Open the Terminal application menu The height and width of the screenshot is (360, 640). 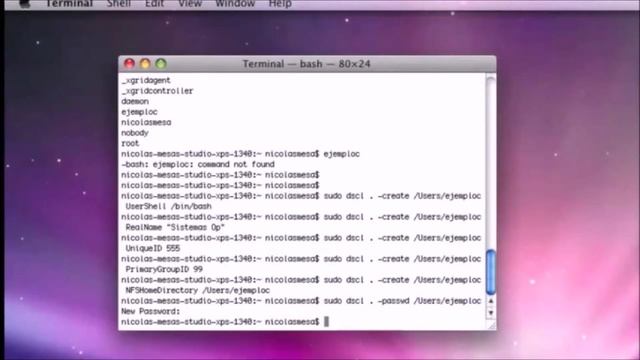(69, 4)
